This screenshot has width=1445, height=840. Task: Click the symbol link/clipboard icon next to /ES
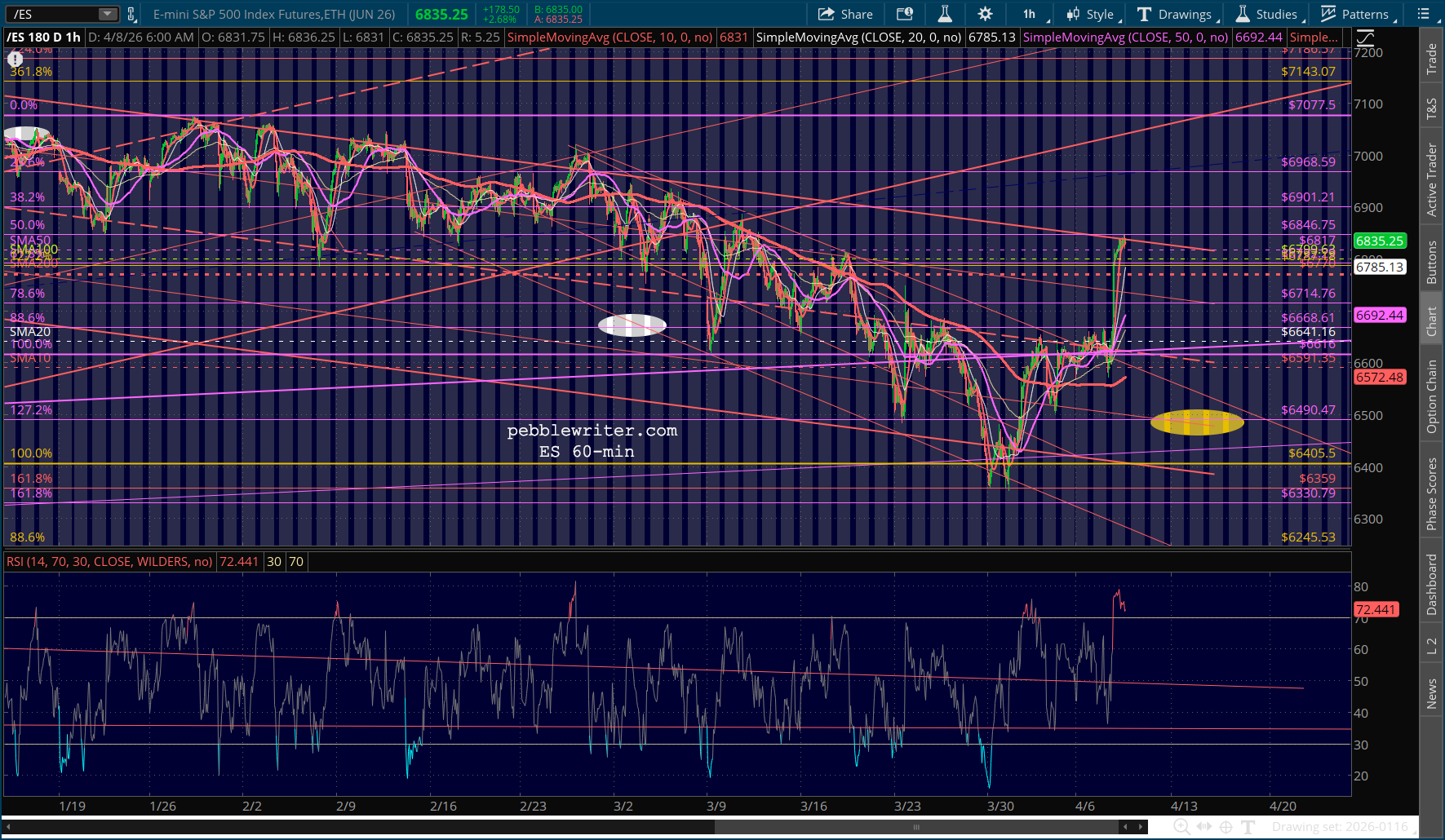(x=131, y=14)
